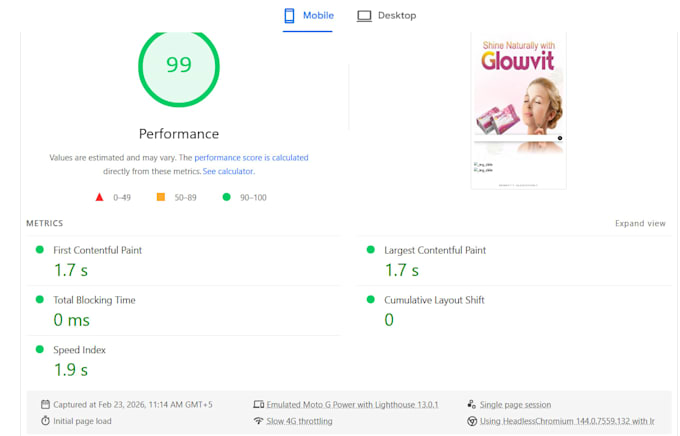The height and width of the screenshot is (436, 680).
Task: Click calendar icon next to Captured at
Action: click(45, 404)
